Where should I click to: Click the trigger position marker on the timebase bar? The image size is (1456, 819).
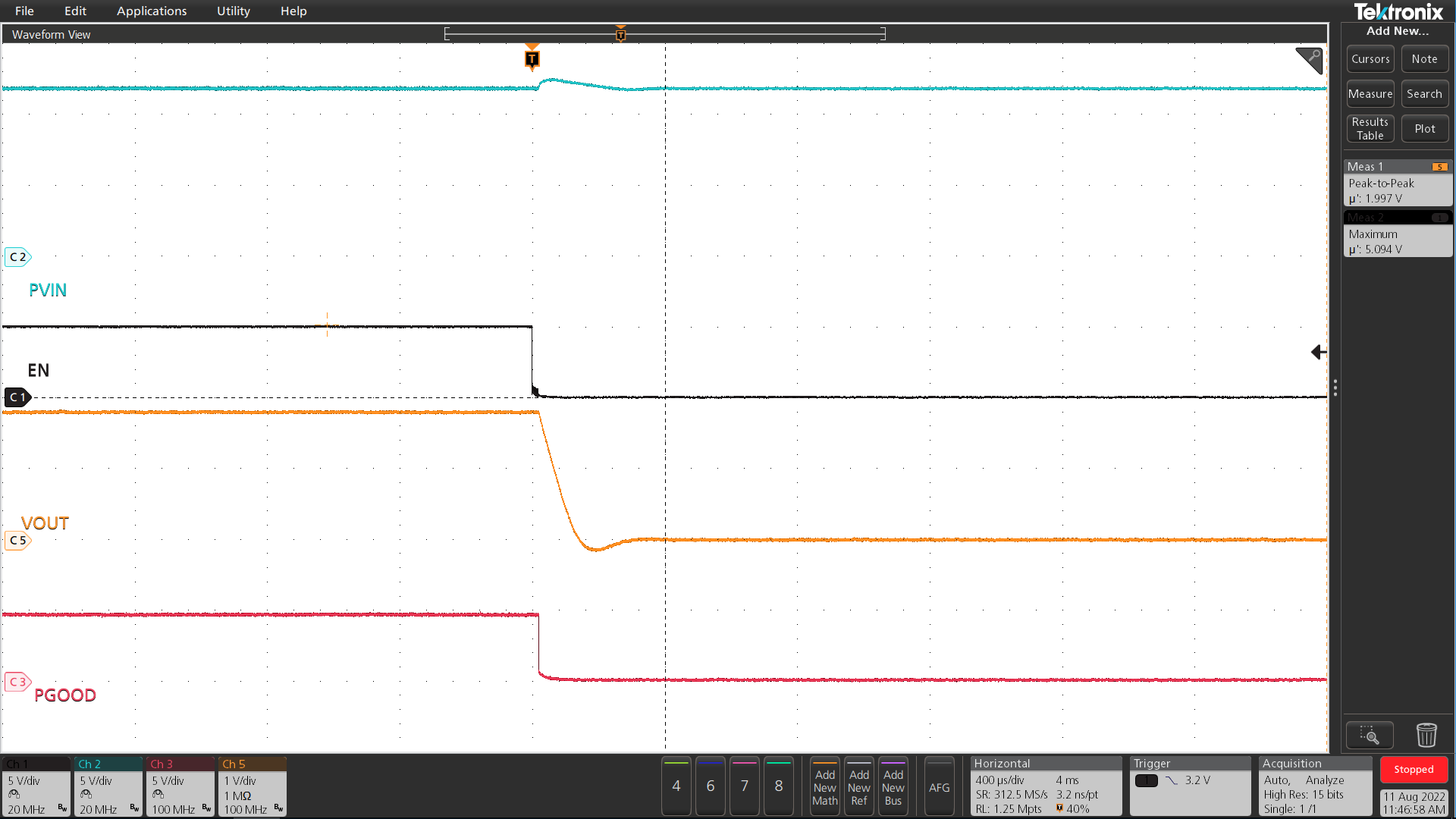tap(620, 33)
